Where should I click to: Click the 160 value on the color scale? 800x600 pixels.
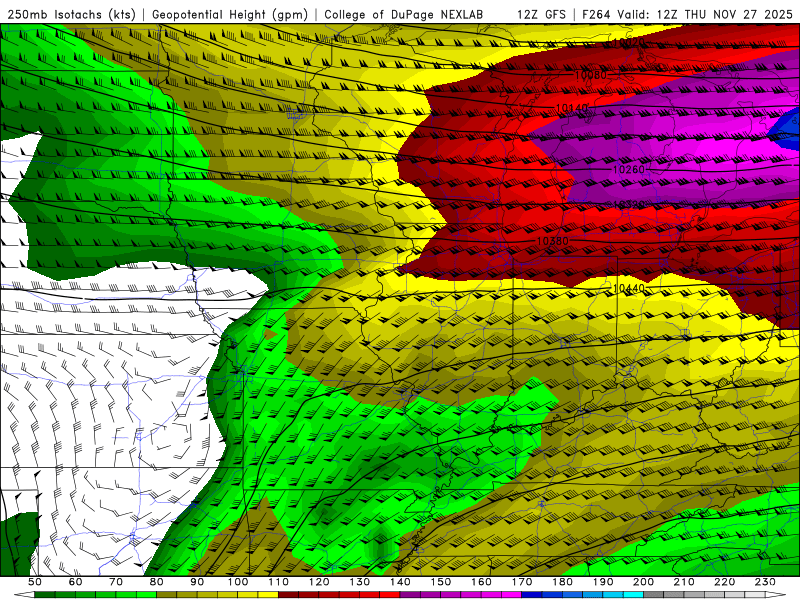coord(481,582)
